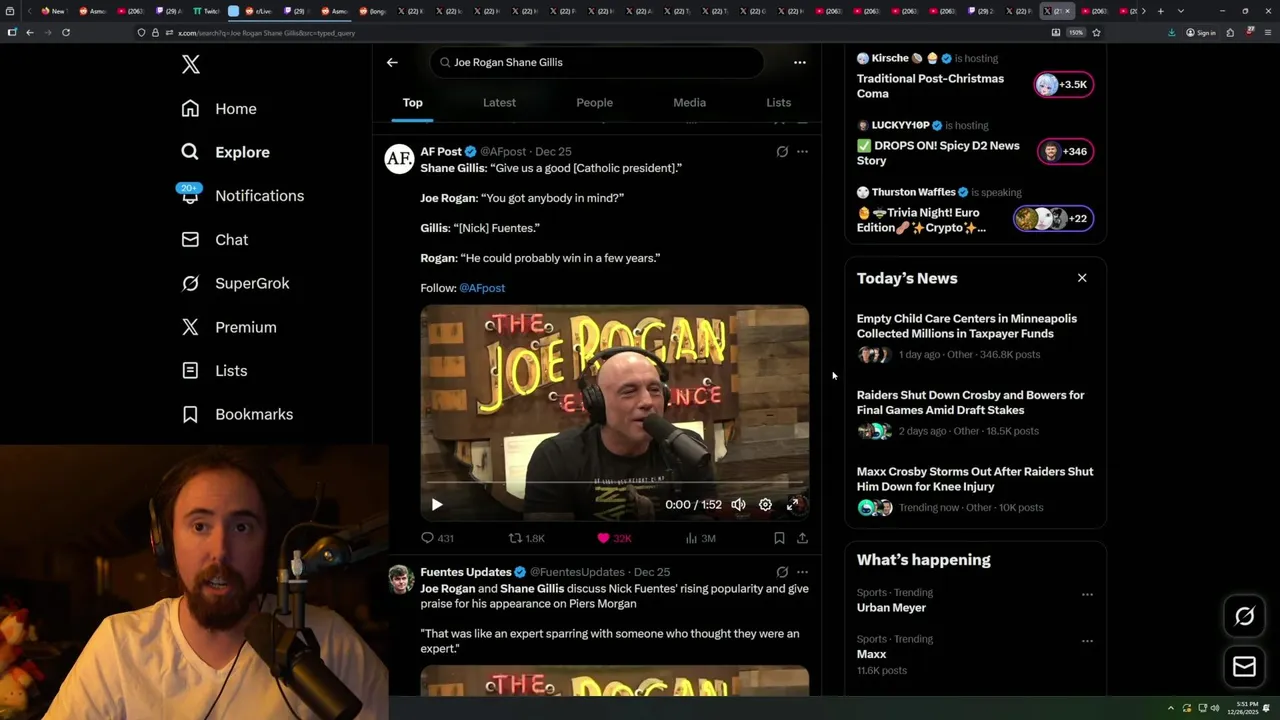
Task: Open browser downloads icon
Action: pyautogui.click(x=1171, y=33)
